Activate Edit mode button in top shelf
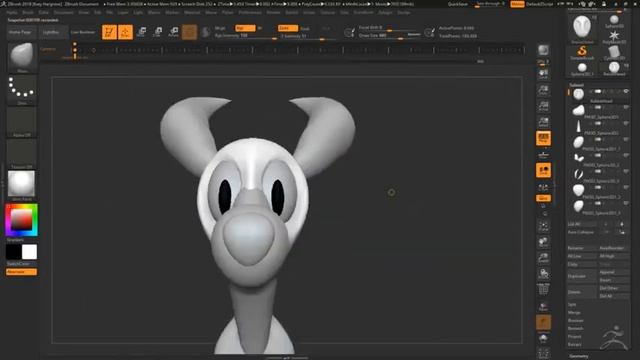Viewport: 640px width, 360px height. [109, 32]
